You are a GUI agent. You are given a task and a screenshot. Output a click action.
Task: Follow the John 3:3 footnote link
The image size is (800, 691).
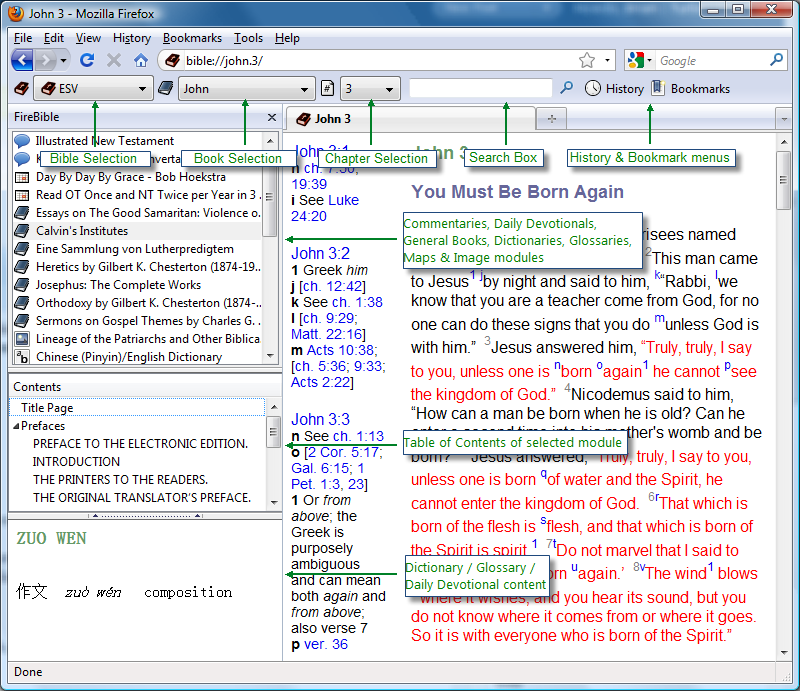click(320, 419)
